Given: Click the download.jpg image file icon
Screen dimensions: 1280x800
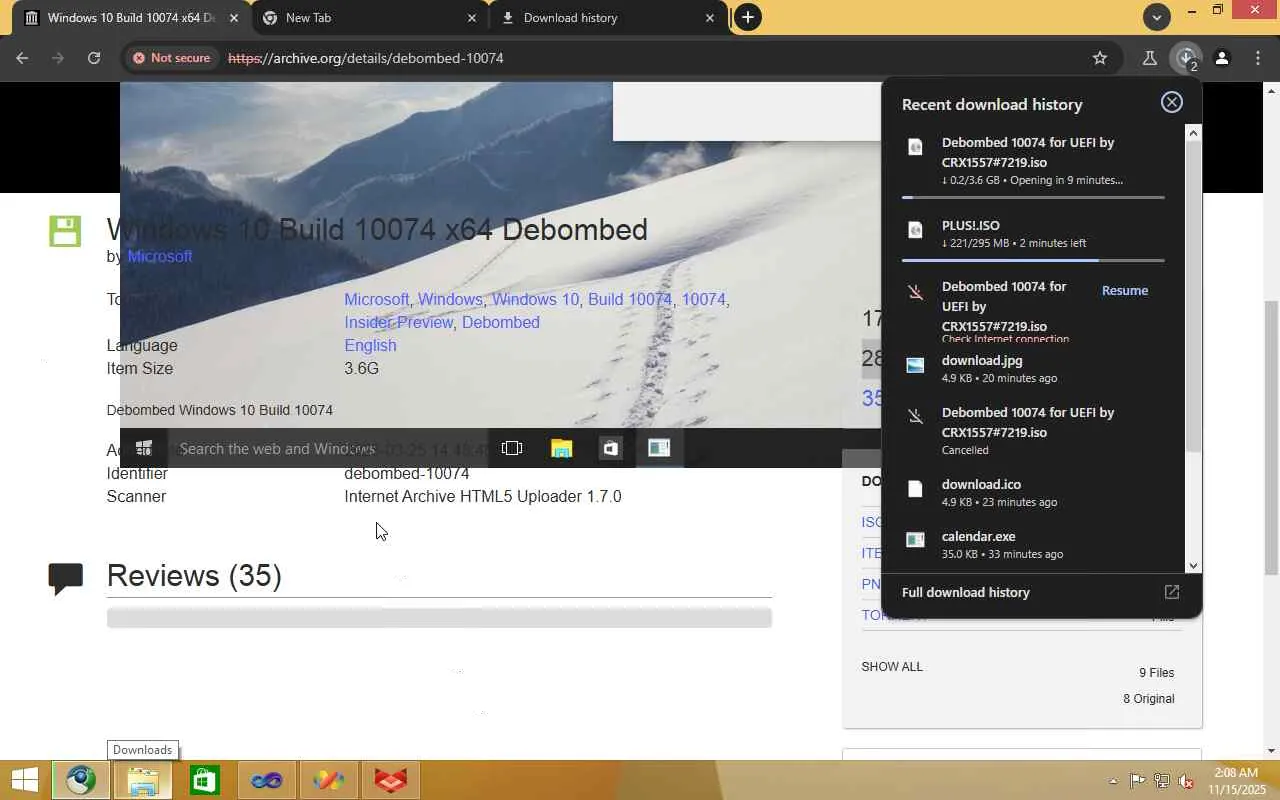Looking at the screenshot, I should click(x=915, y=365).
